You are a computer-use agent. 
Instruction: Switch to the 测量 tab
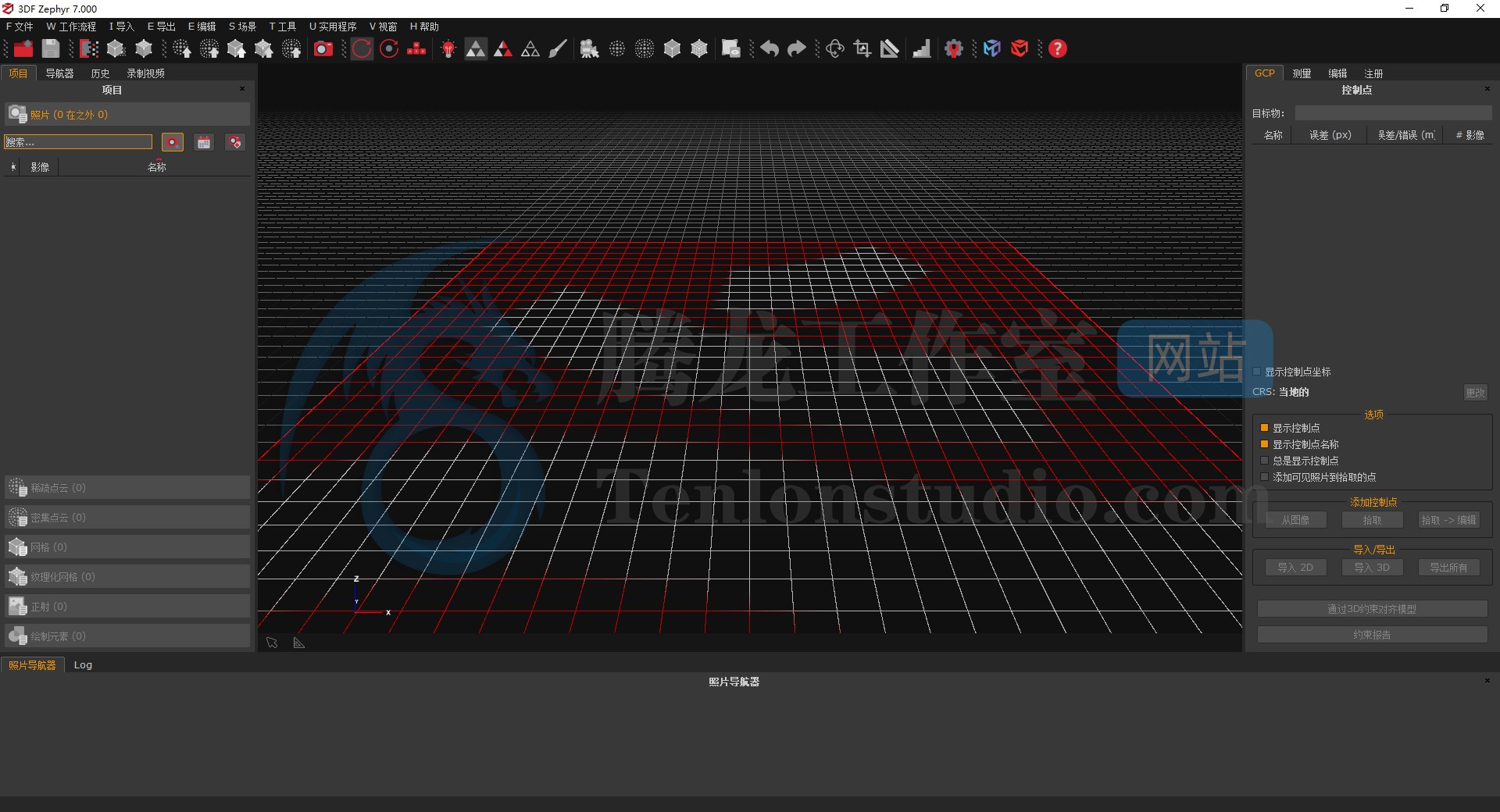coord(1302,73)
